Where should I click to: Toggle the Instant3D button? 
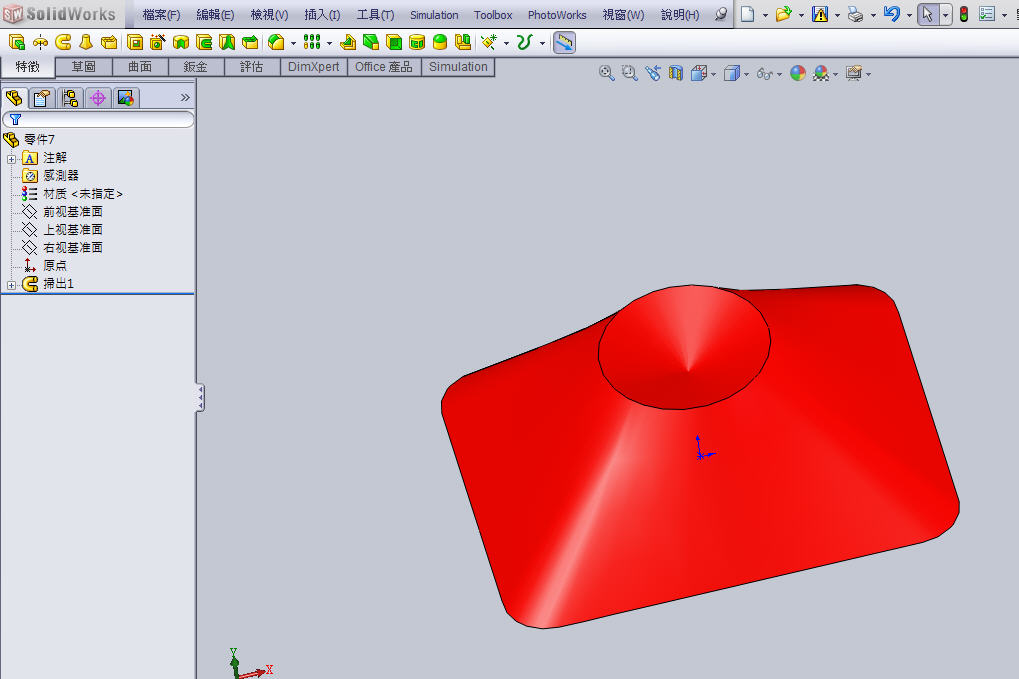[564, 43]
